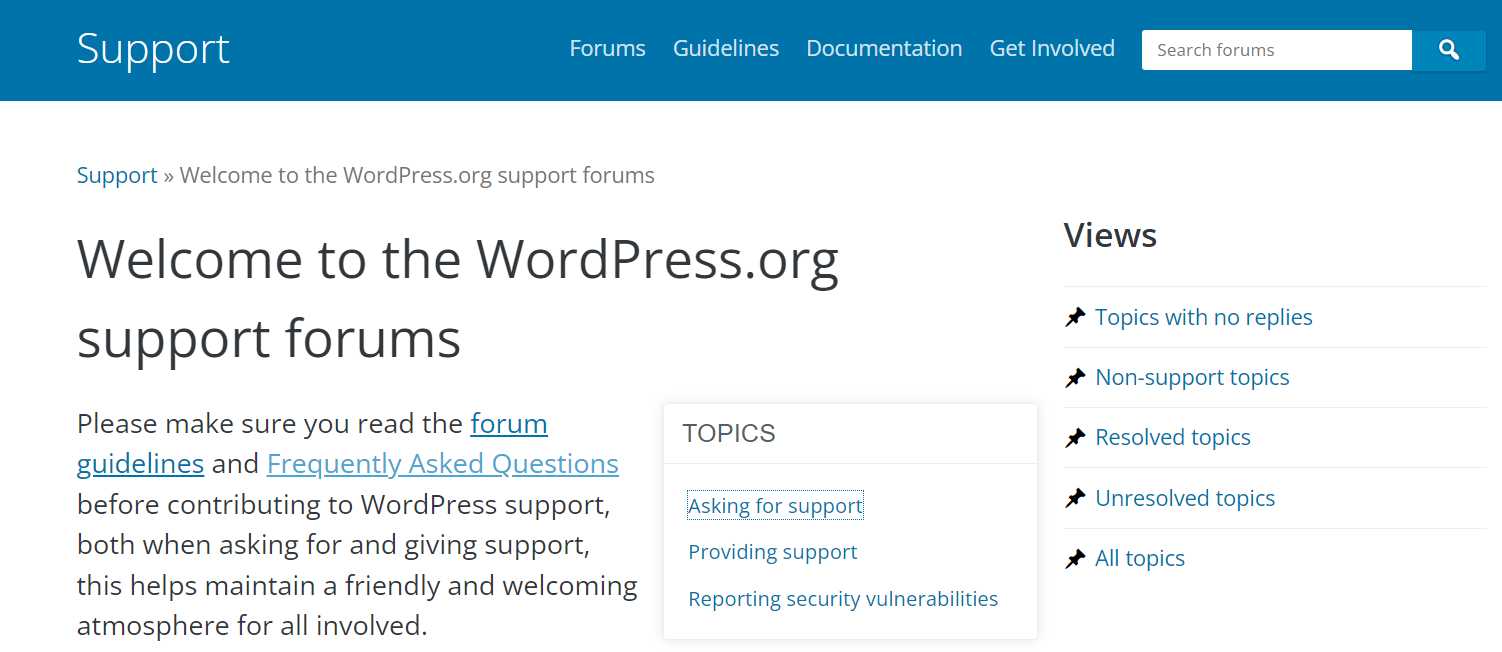The image size is (1502, 652).
Task: Open Reporting security vulnerabilities topic
Action: point(843,599)
